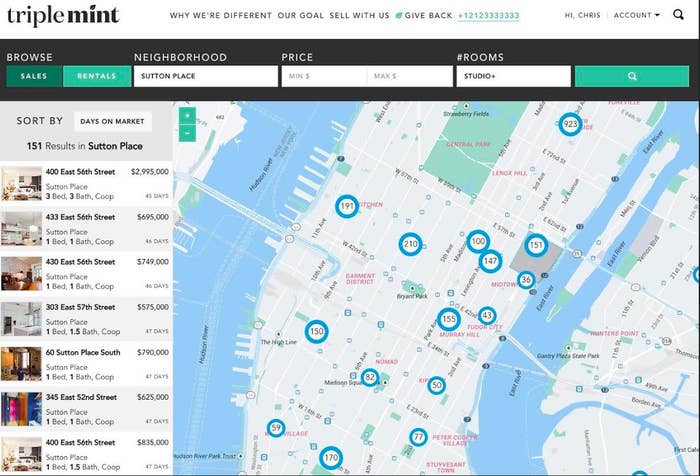Select the 100 listings map cluster
Screen dimensions: 700x476
pos(478,242)
